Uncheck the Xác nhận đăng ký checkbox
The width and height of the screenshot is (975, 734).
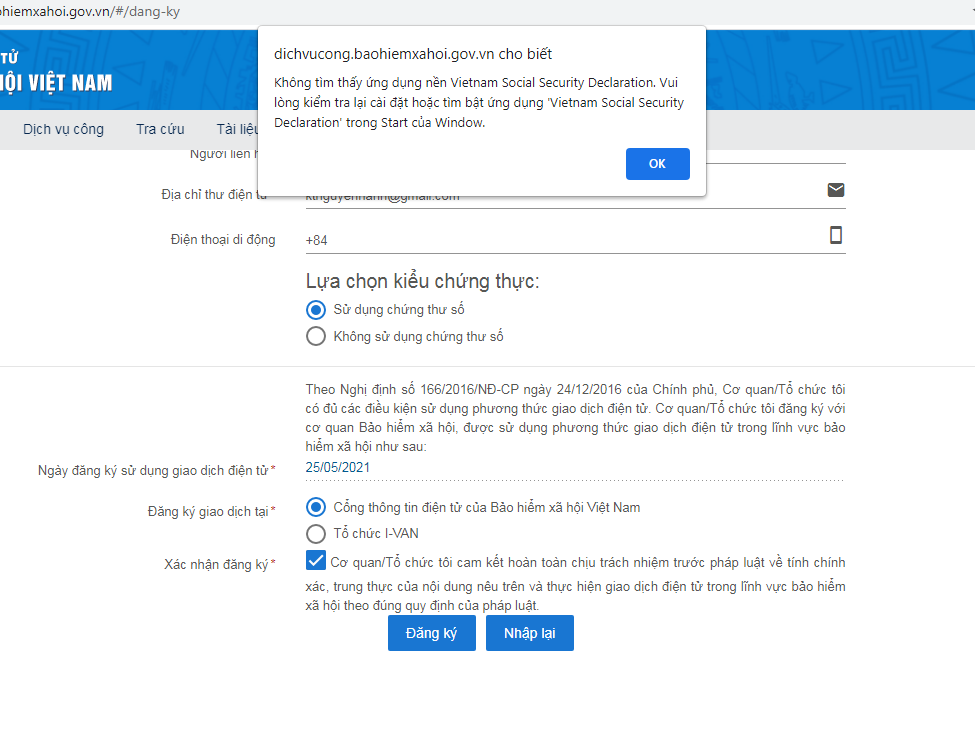pos(316,561)
